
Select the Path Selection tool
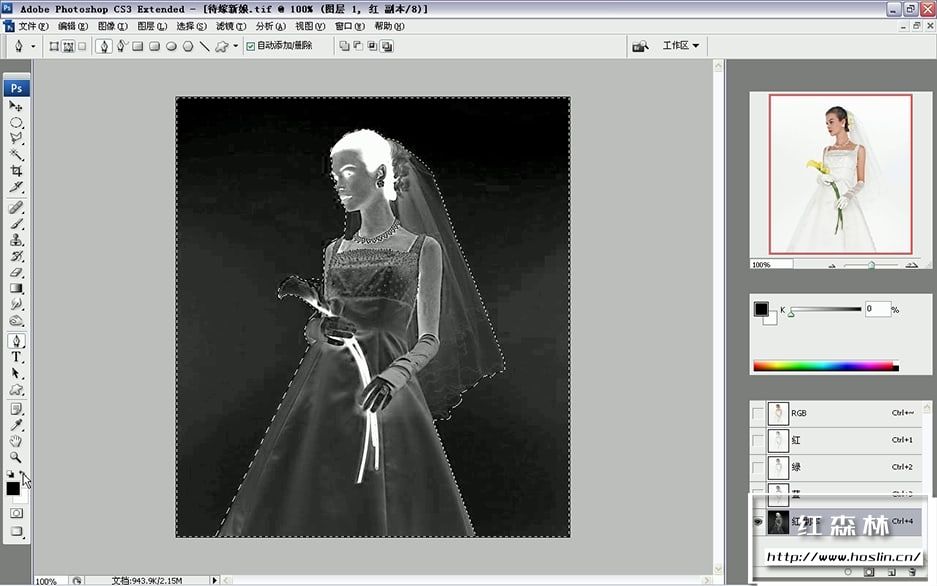coord(16,373)
